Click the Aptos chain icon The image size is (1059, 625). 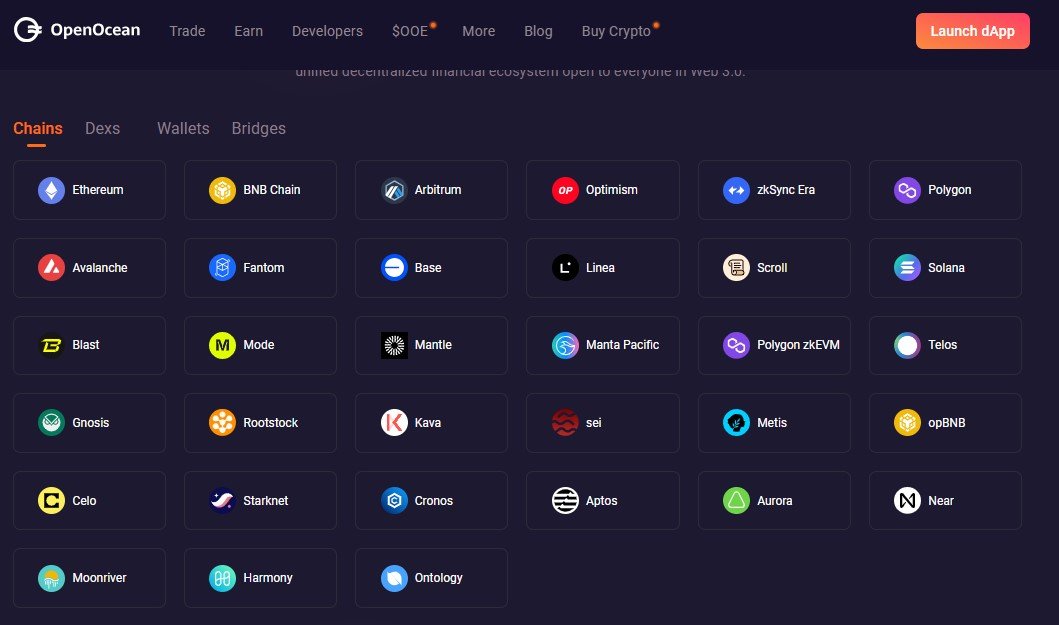point(565,501)
